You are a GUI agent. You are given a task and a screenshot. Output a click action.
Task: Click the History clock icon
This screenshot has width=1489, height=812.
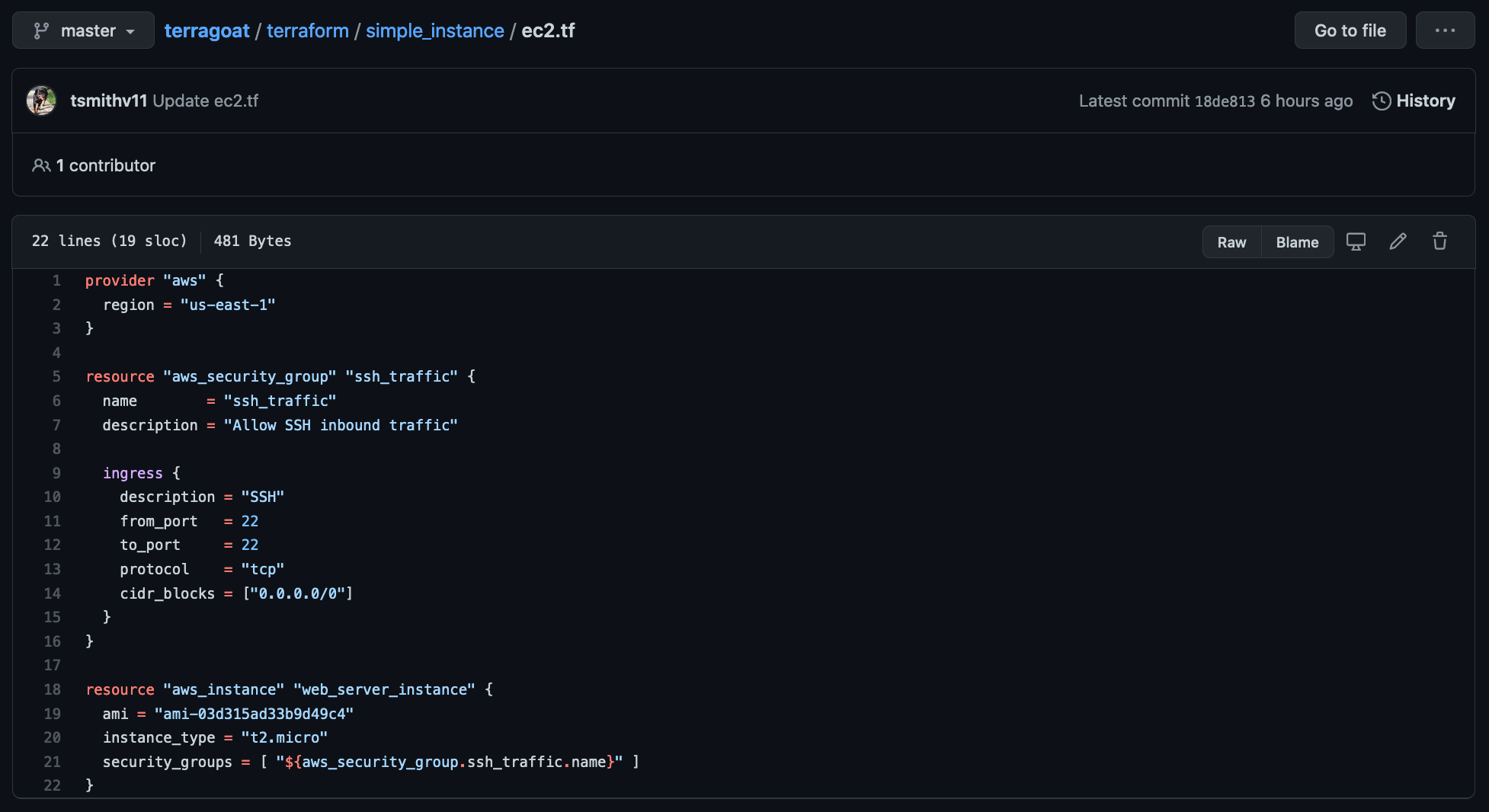pyautogui.click(x=1382, y=101)
